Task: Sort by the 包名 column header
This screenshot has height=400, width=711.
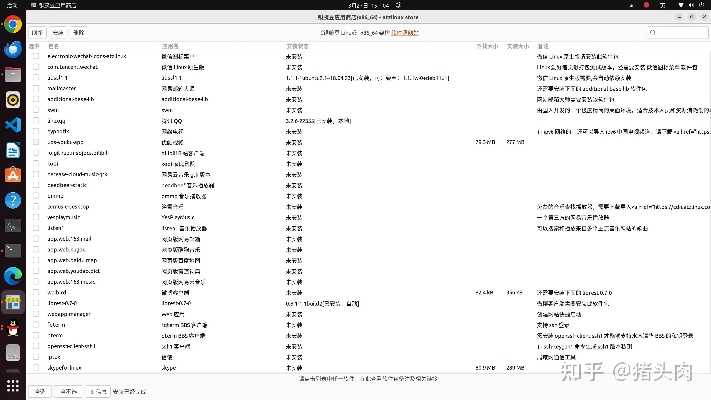Action: [53, 46]
